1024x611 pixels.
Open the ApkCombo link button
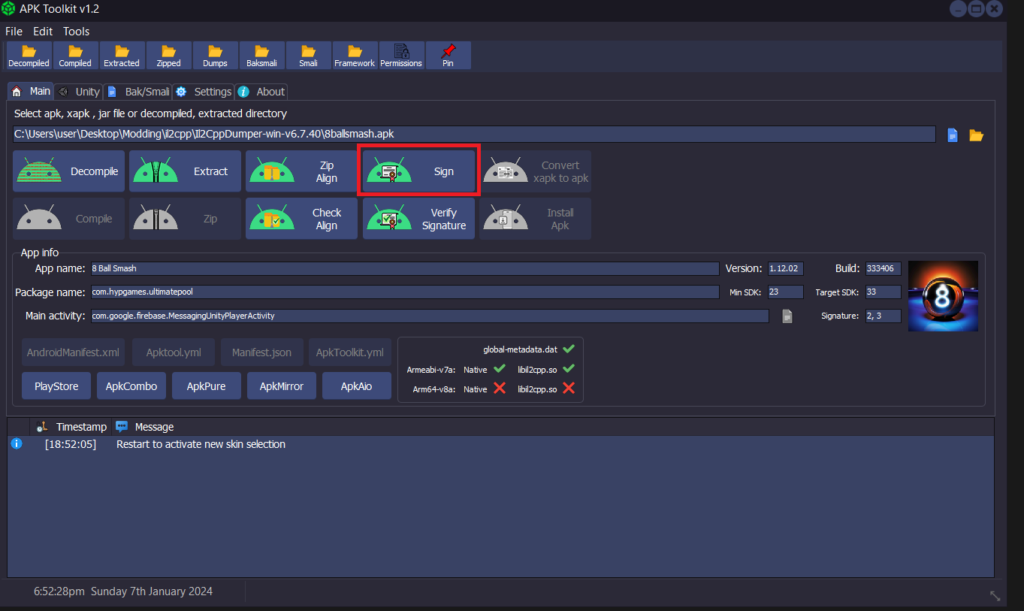[131, 386]
